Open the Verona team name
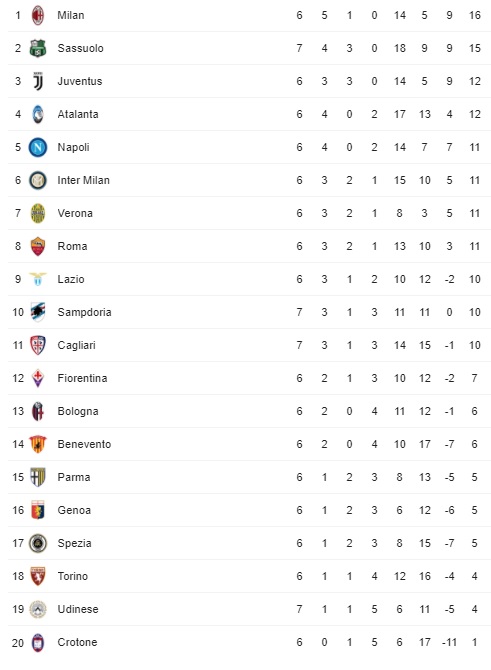 75,213
